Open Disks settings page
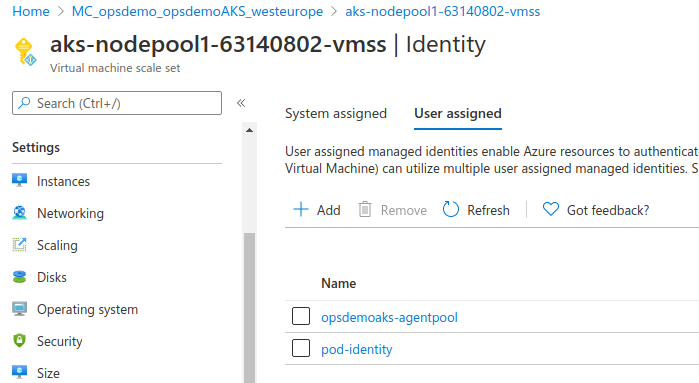 click(x=52, y=277)
